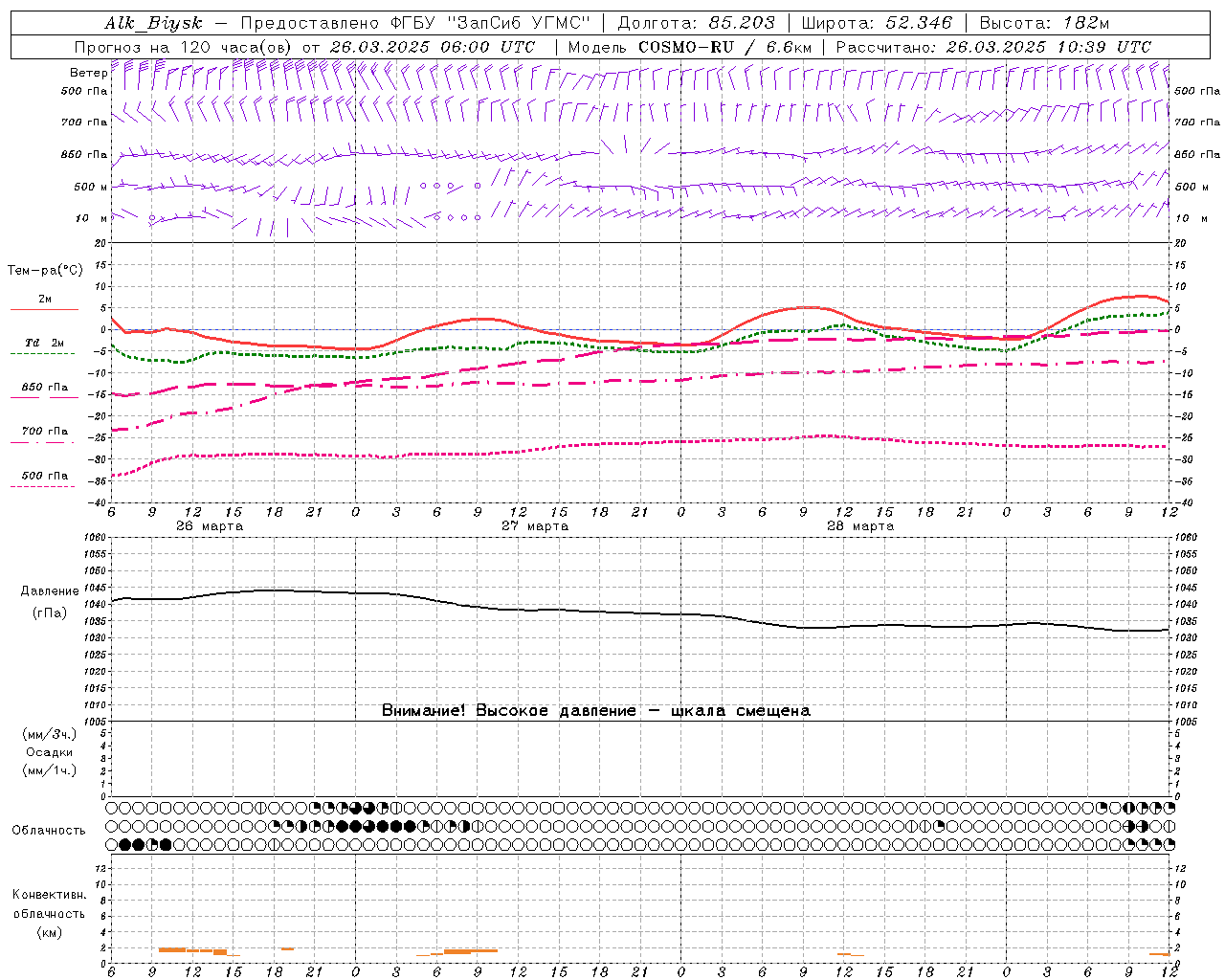Viewport: 1225px width, 980px height.
Task: Click the (мм/1ч.) precipitation unit label
Action: pyautogui.click(x=50, y=770)
